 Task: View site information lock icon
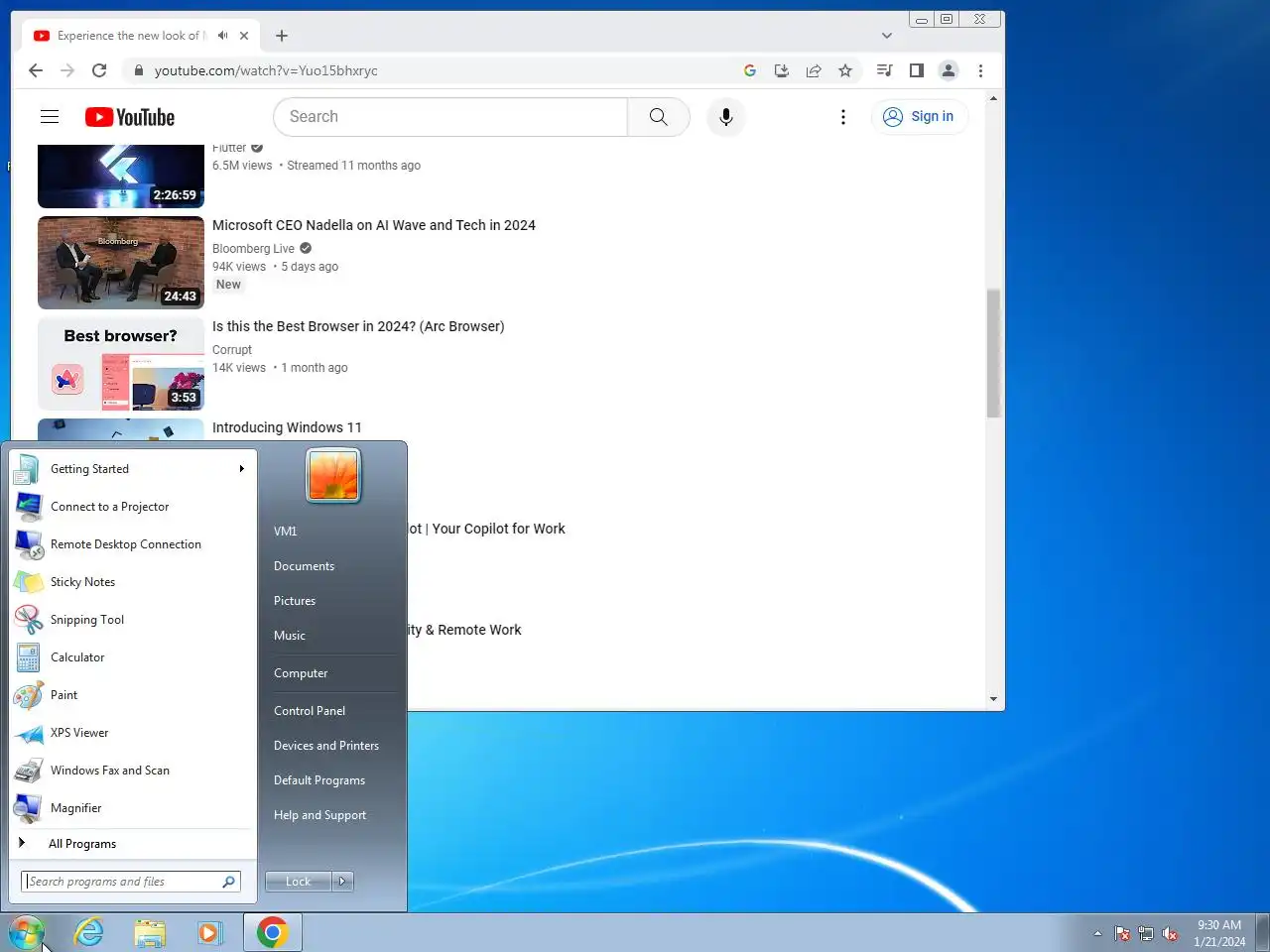pos(138,70)
